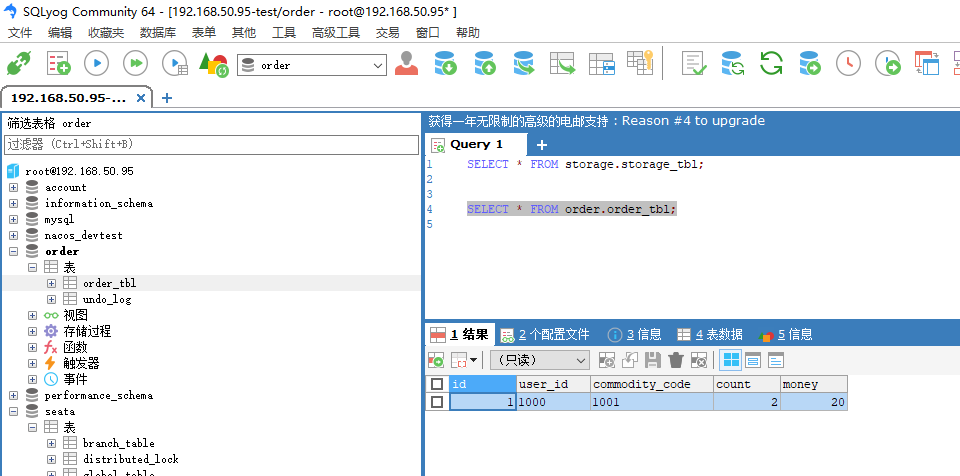Expand the mysql database node
This screenshot has width=960, height=476.
[13, 219]
